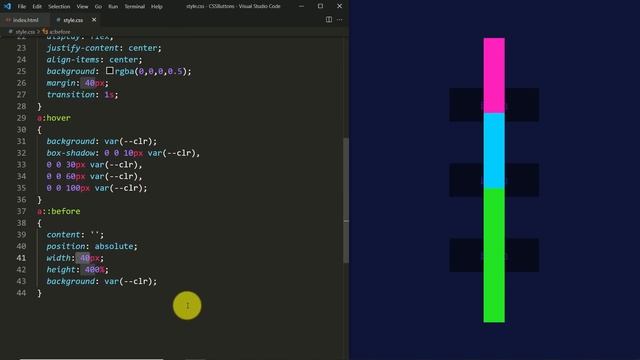This screenshot has width=640, height=360.
Task: Open the Go menu
Action: point(98,7)
